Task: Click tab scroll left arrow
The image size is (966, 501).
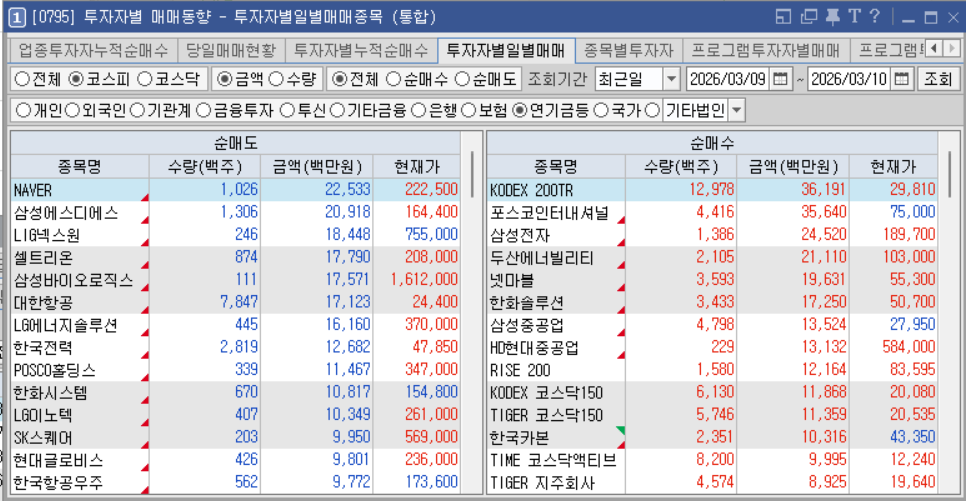Action: [x=935, y=48]
